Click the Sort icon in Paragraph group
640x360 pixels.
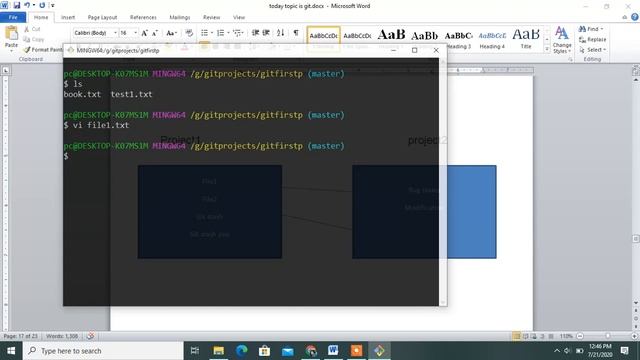pos(280,33)
